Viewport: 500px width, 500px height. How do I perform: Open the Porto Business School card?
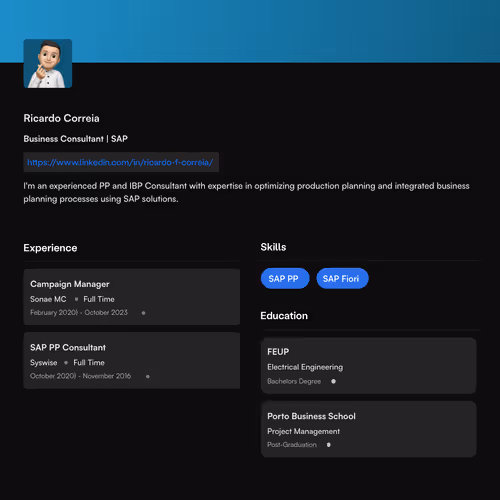pos(369,429)
